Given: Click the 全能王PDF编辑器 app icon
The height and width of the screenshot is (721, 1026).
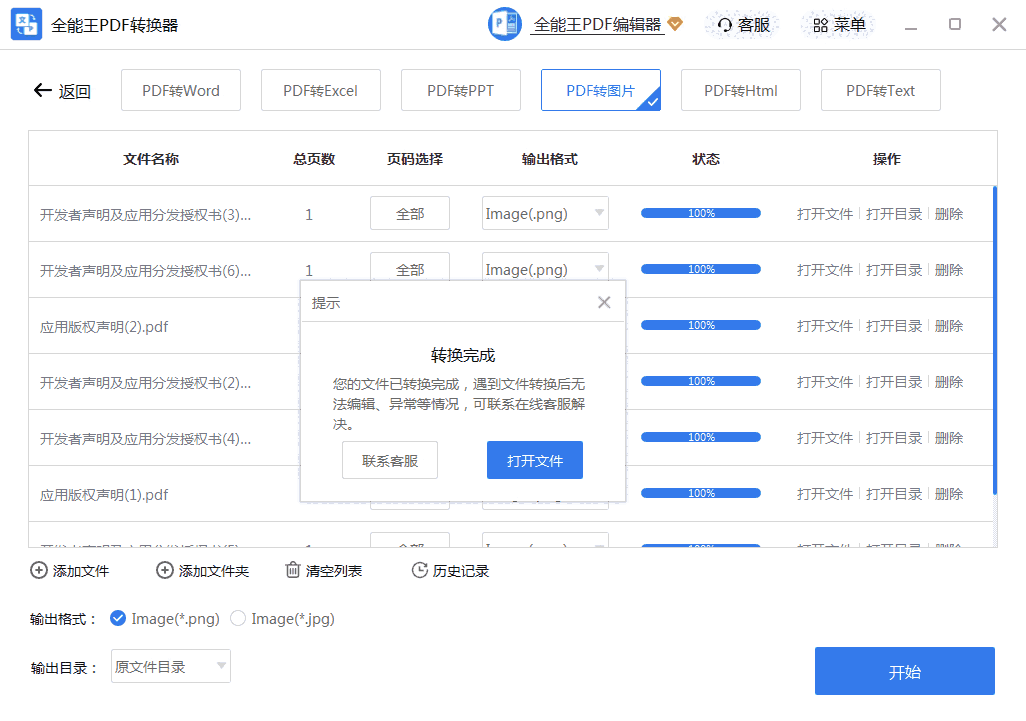Looking at the screenshot, I should tap(505, 25).
